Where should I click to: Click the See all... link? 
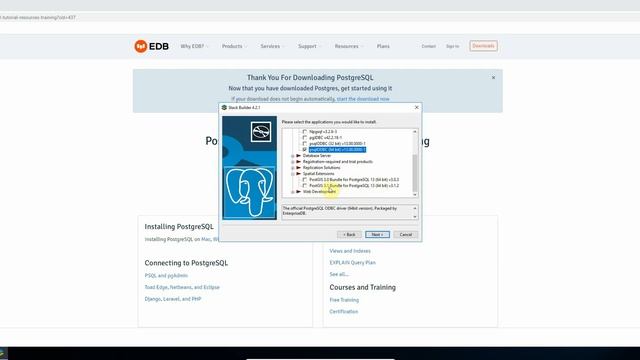point(339,274)
